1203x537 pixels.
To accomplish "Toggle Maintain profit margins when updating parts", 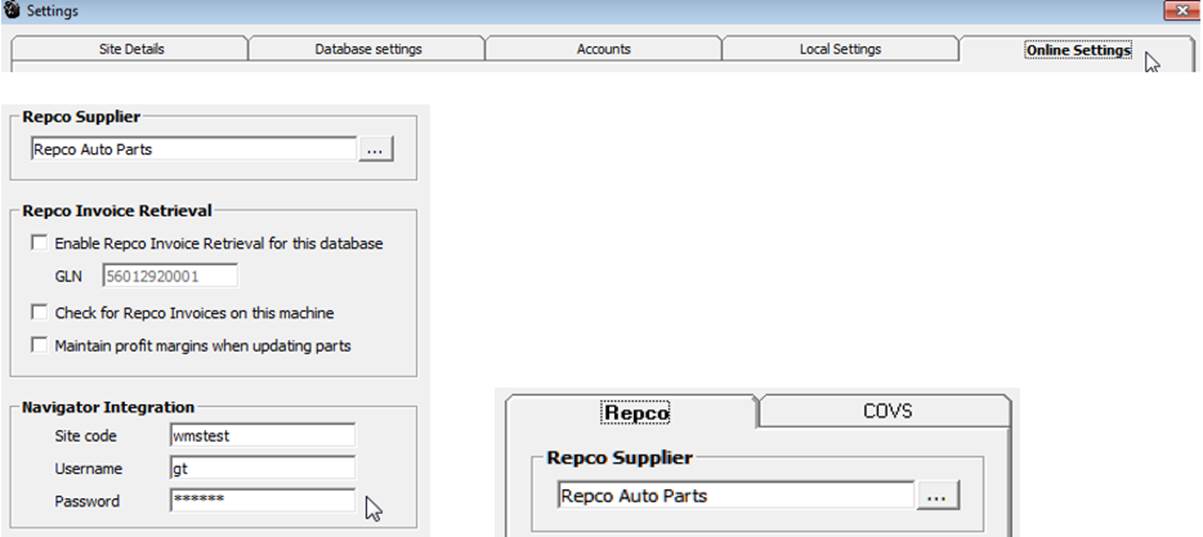I will (x=39, y=346).
